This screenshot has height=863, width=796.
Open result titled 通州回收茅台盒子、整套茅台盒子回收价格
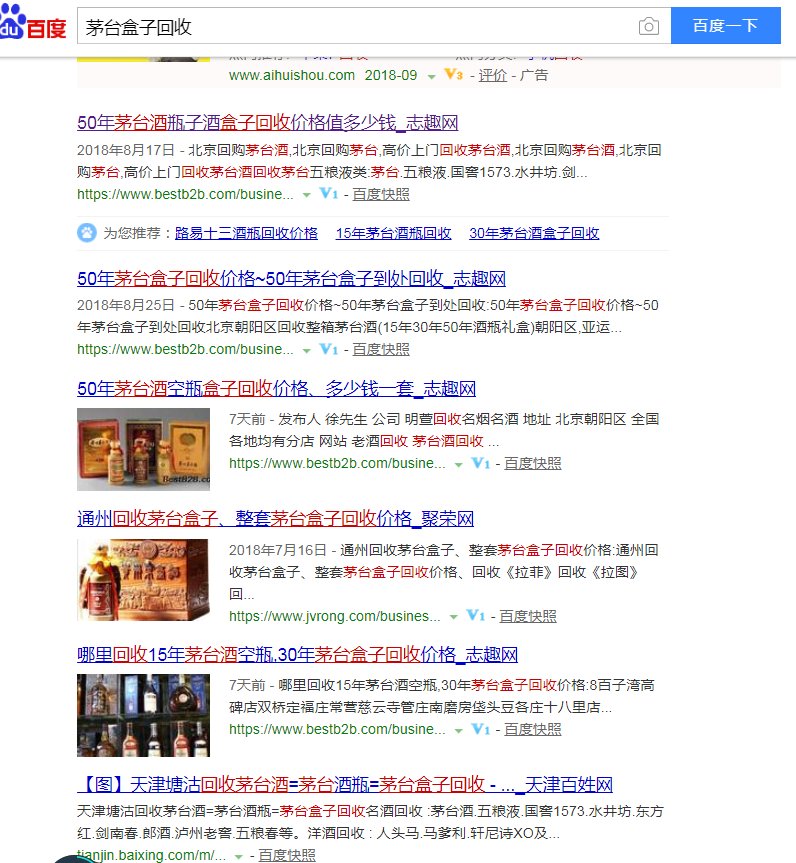275,519
